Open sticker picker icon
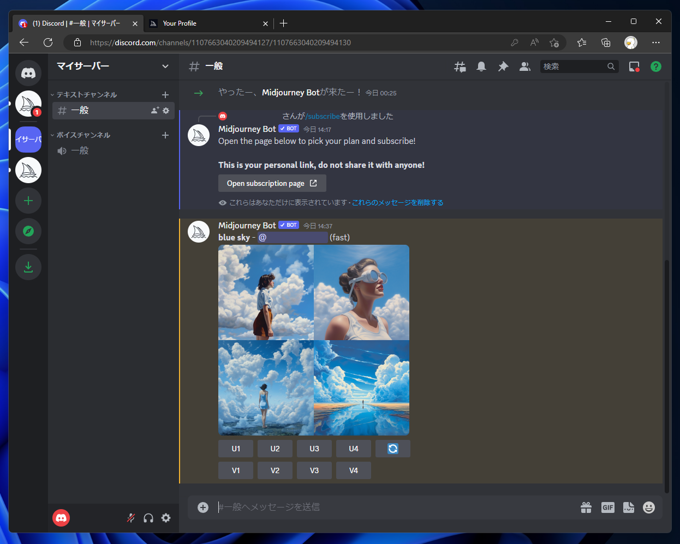Screen dimensions: 680x544 pos(628,507)
